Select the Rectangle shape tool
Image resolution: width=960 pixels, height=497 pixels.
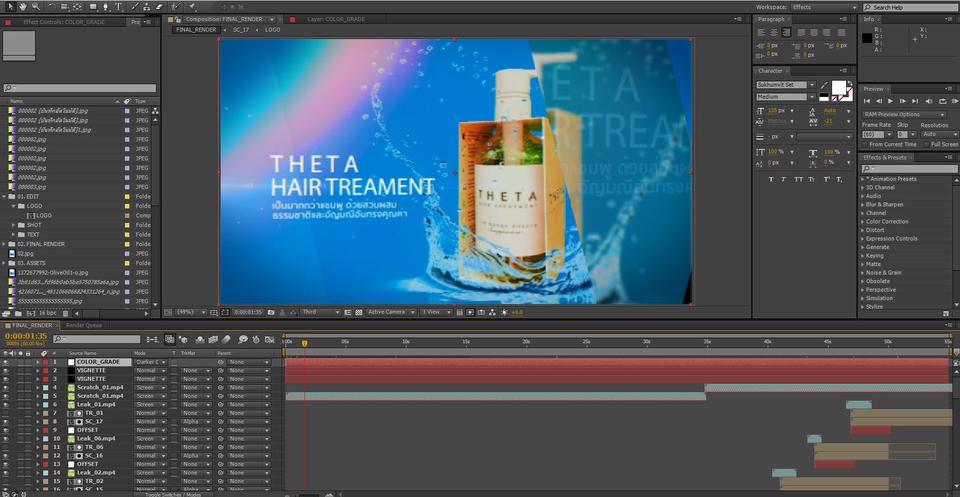(93, 7)
